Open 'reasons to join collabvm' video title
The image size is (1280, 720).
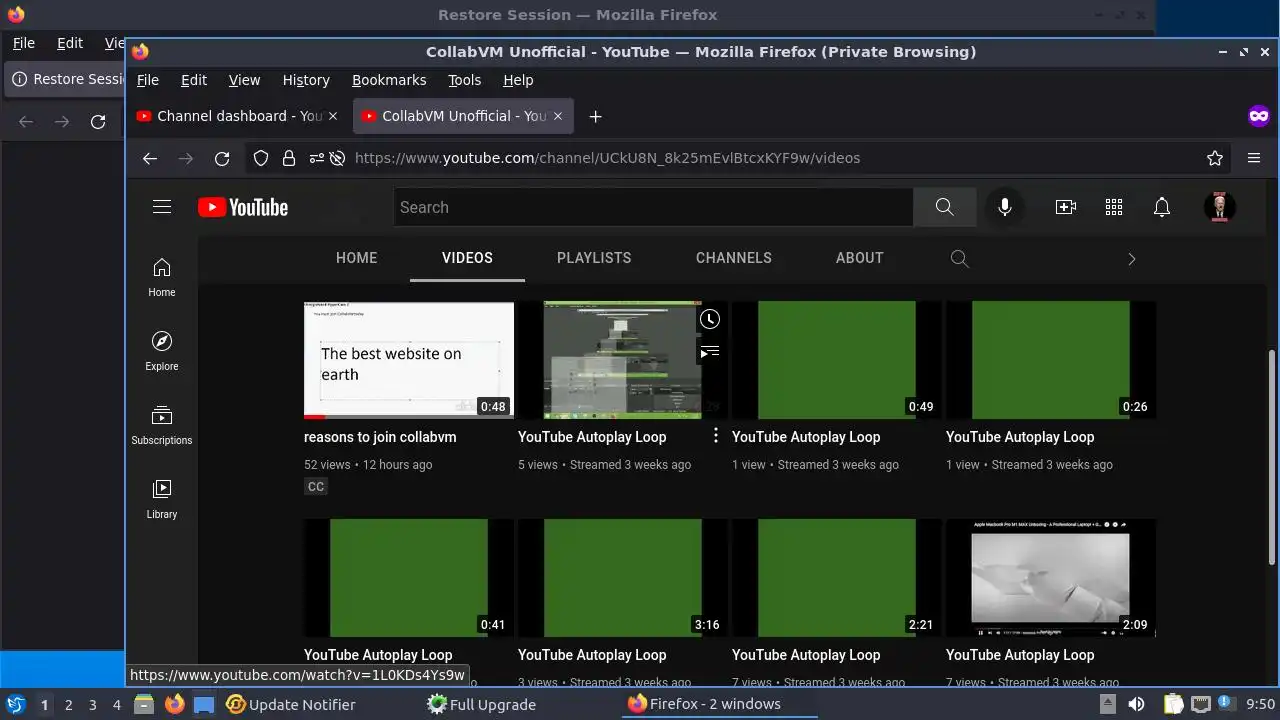coord(380,437)
